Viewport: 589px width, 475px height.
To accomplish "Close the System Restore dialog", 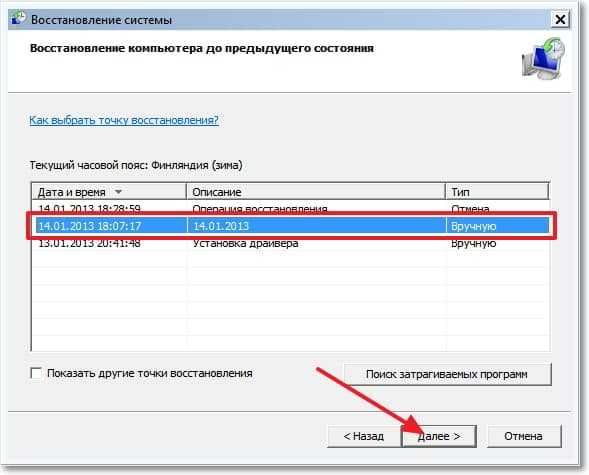I will pos(560,19).
